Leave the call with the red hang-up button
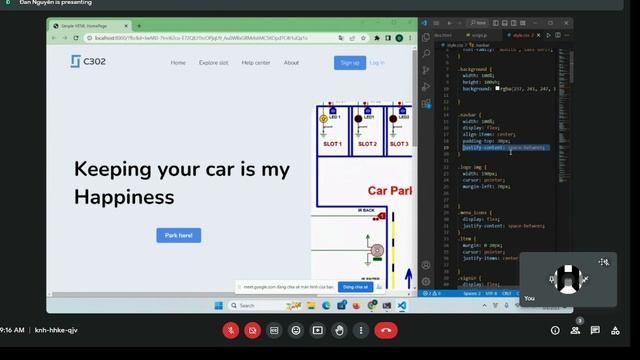640x360 pixels. point(386,330)
